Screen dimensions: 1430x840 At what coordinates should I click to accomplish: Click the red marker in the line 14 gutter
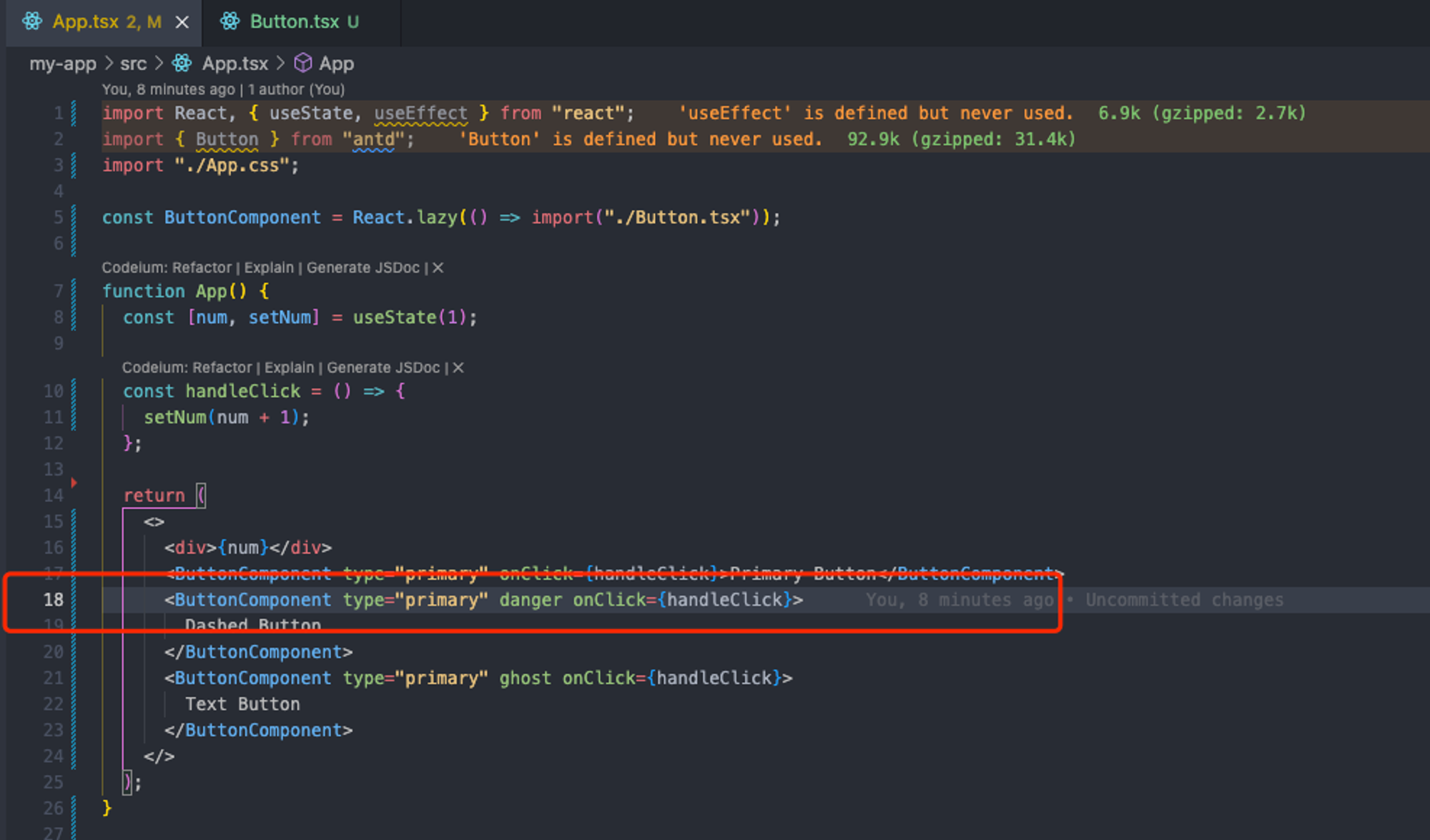click(x=74, y=483)
